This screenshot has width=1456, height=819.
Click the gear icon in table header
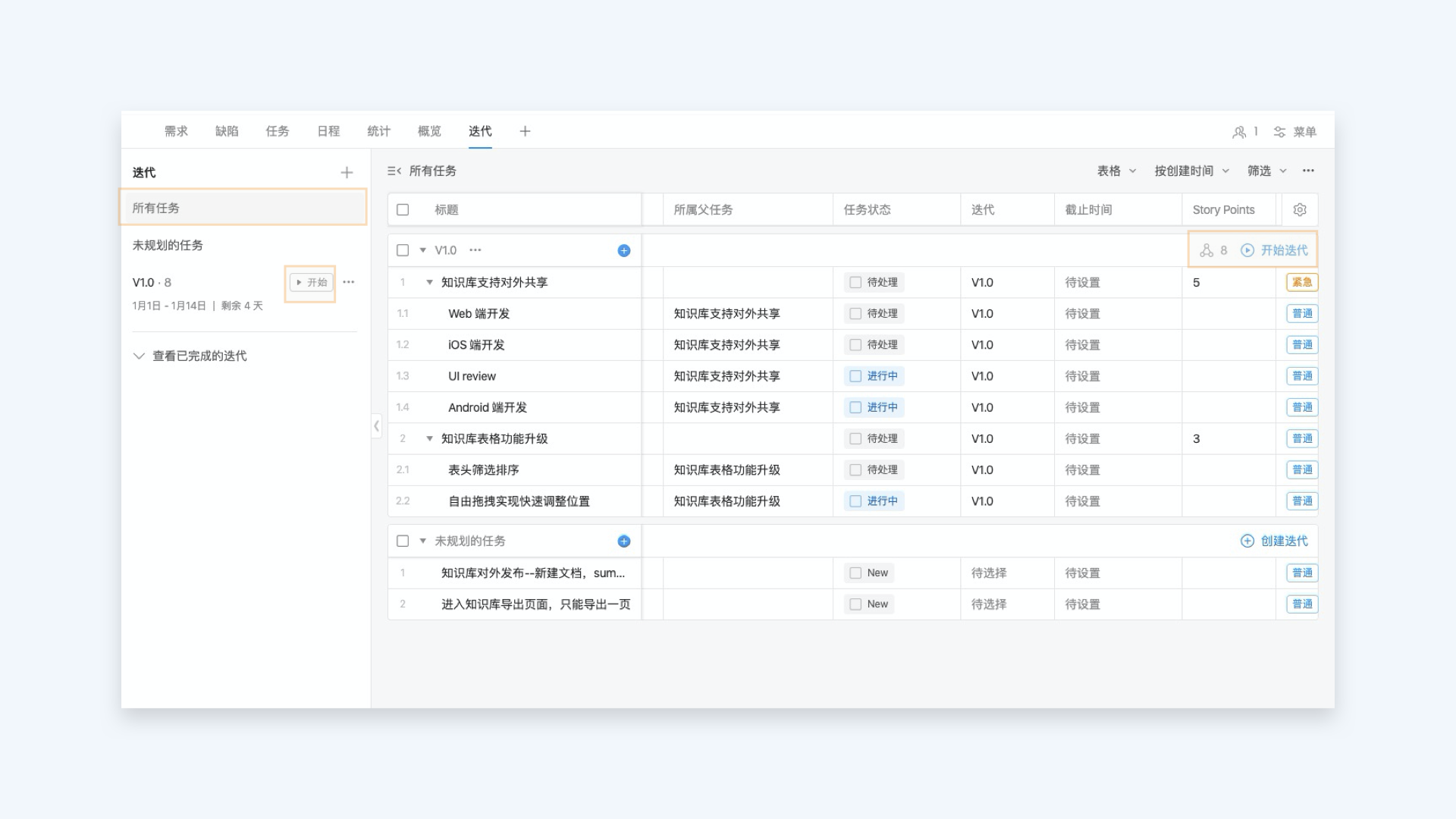point(1300,210)
